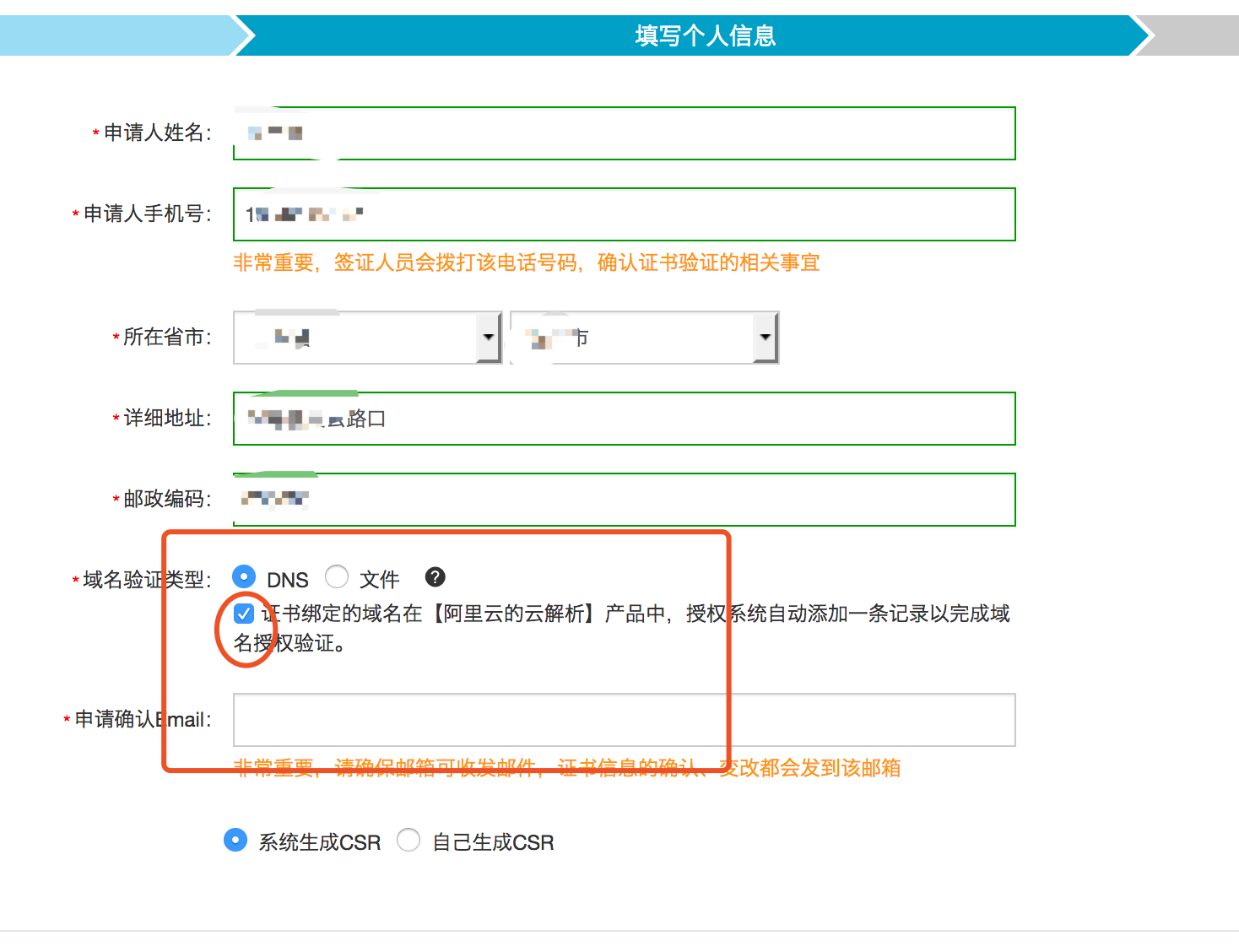Open the domain verification help question-mark icon

435,577
